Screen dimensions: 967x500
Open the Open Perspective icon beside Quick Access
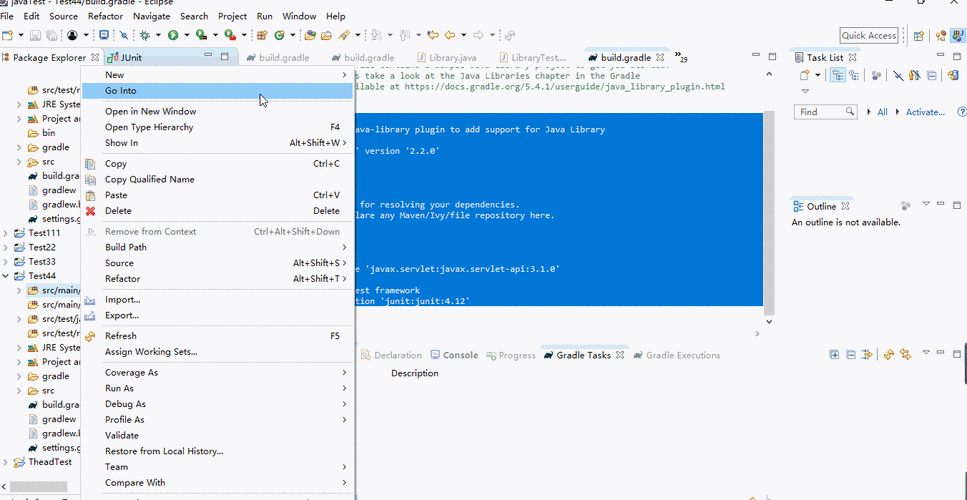pos(918,36)
